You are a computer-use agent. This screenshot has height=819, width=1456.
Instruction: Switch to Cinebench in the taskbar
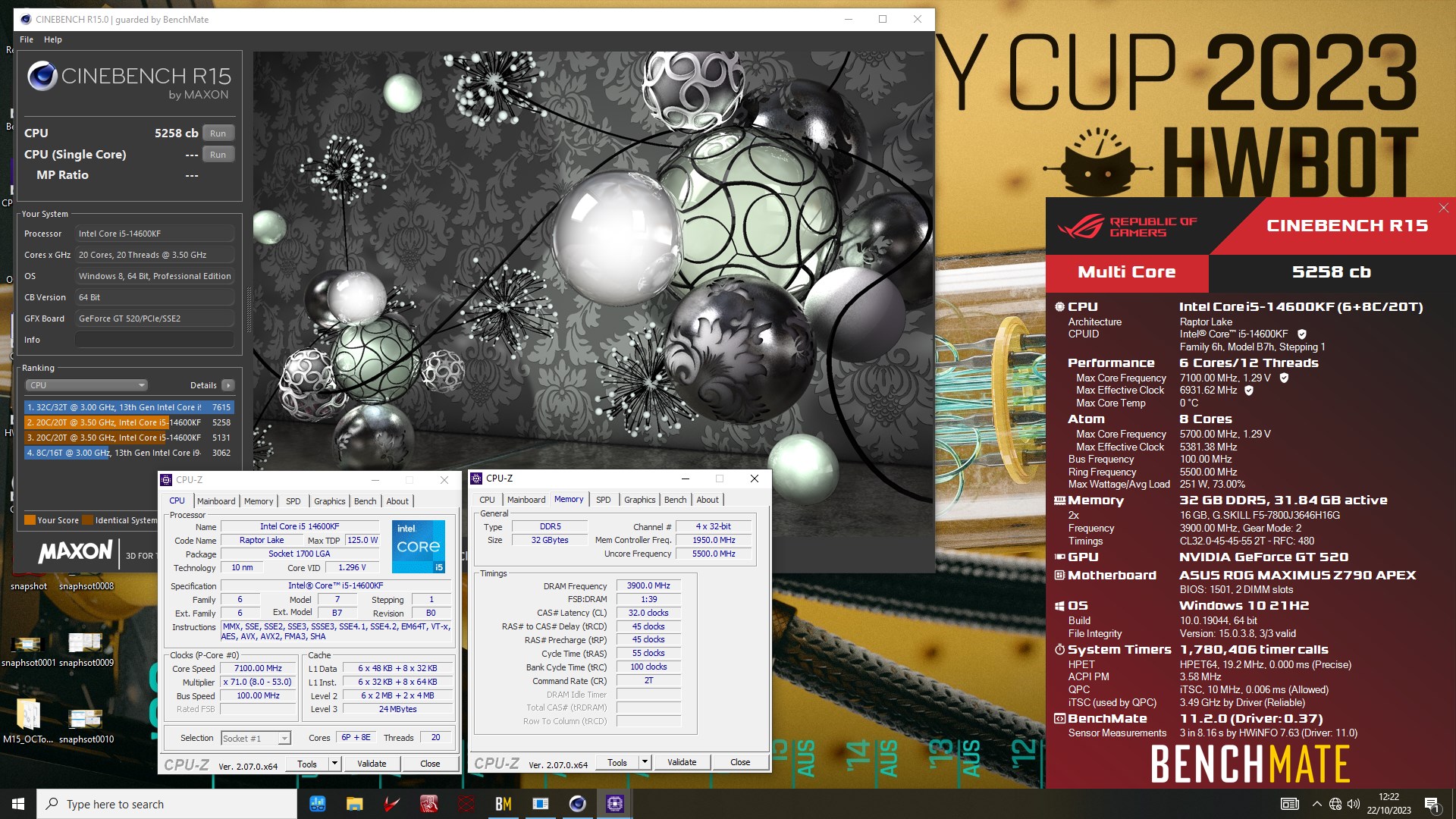point(577,804)
